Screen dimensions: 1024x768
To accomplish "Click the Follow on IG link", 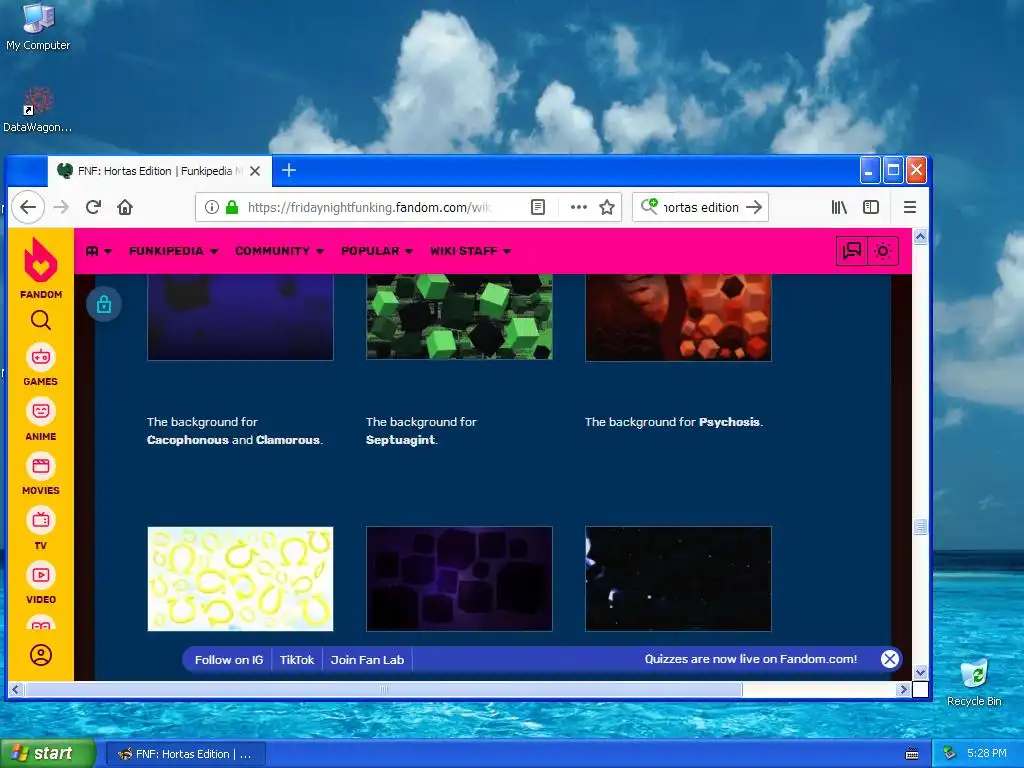I will coord(229,660).
